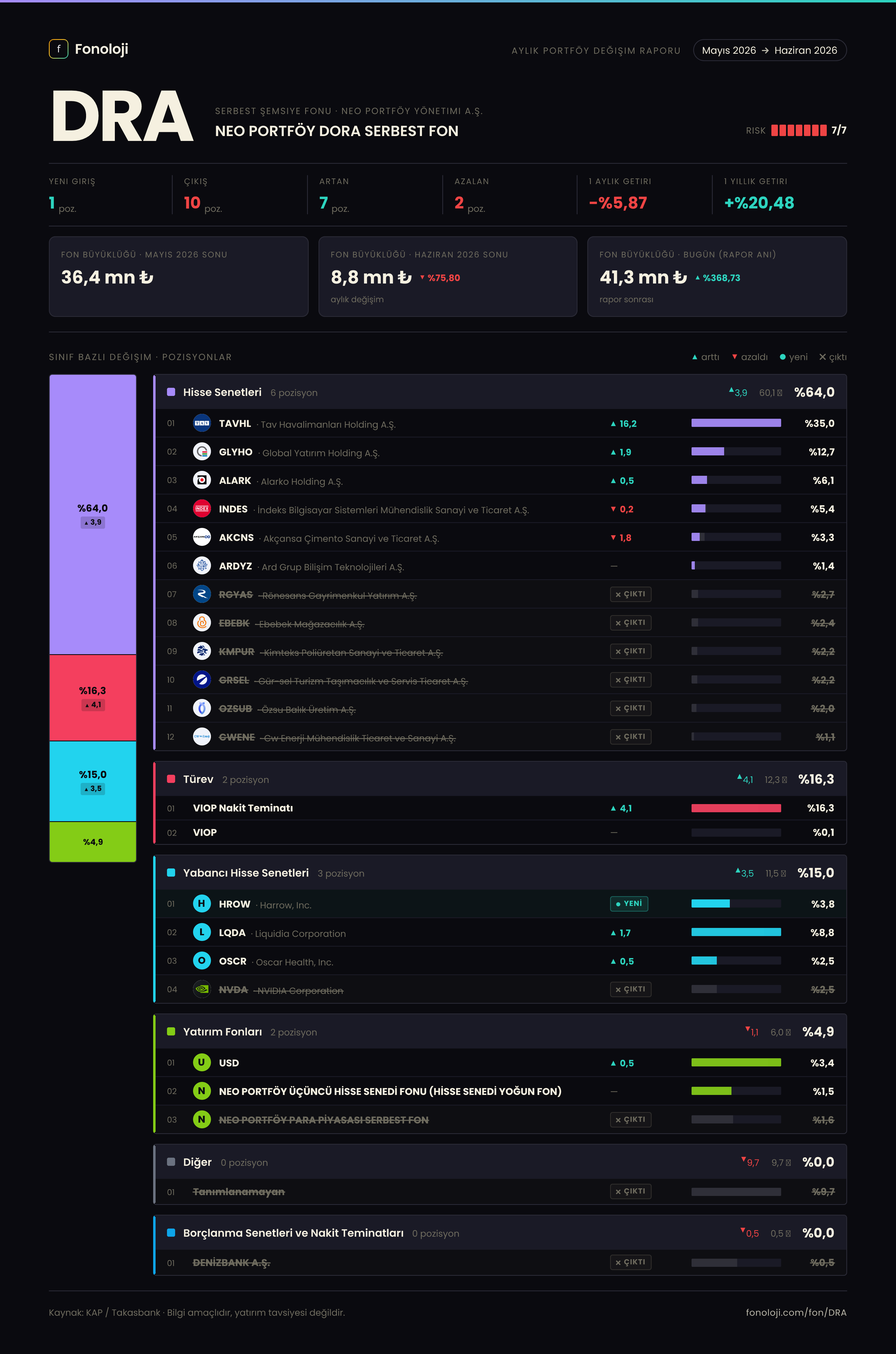Click the gray Diğer section marker
This screenshot has height=1354, width=896.
tap(171, 1162)
